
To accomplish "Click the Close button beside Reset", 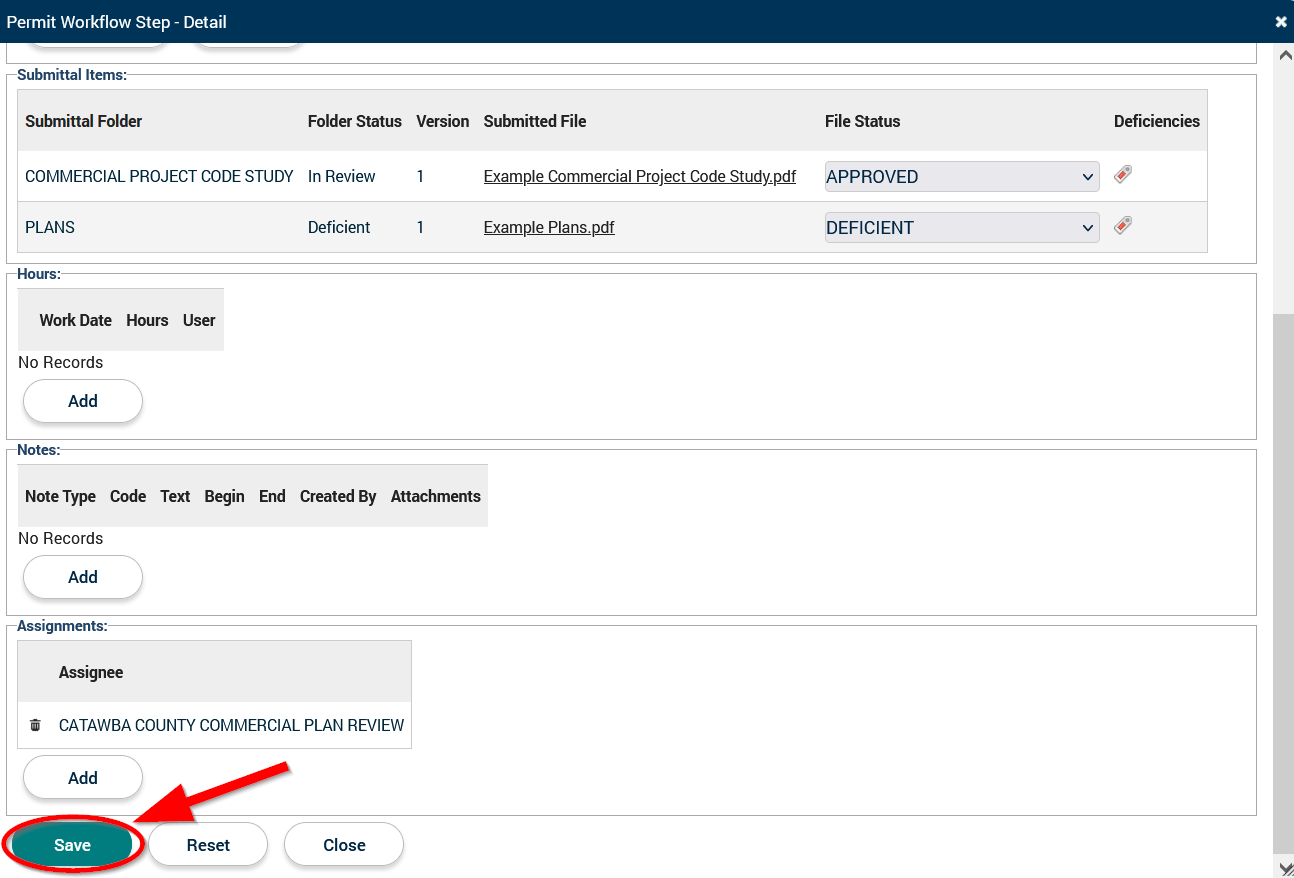I will coord(344,845).
